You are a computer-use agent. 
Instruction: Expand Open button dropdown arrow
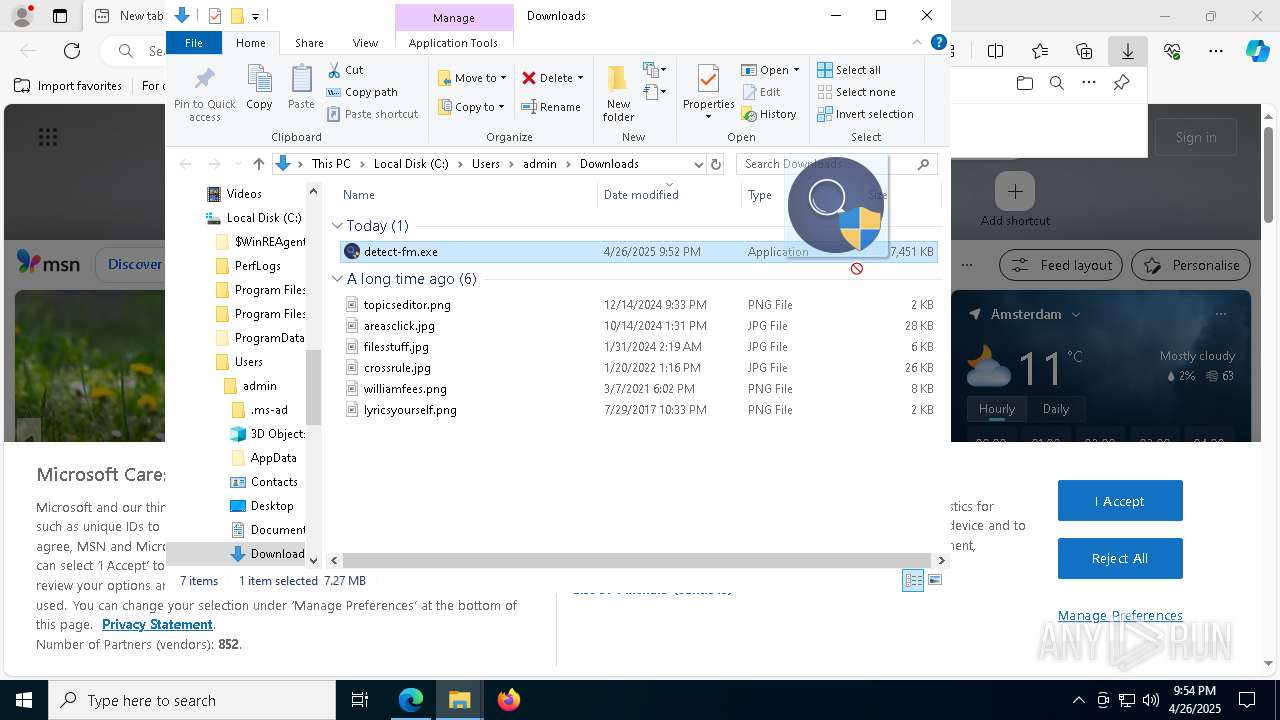[x=796, y=70]
